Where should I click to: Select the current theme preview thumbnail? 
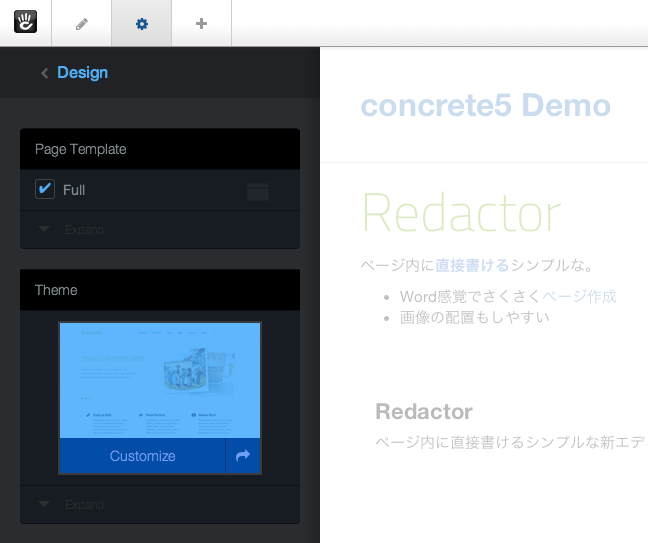pyautogui.click(x=160, y=380)
